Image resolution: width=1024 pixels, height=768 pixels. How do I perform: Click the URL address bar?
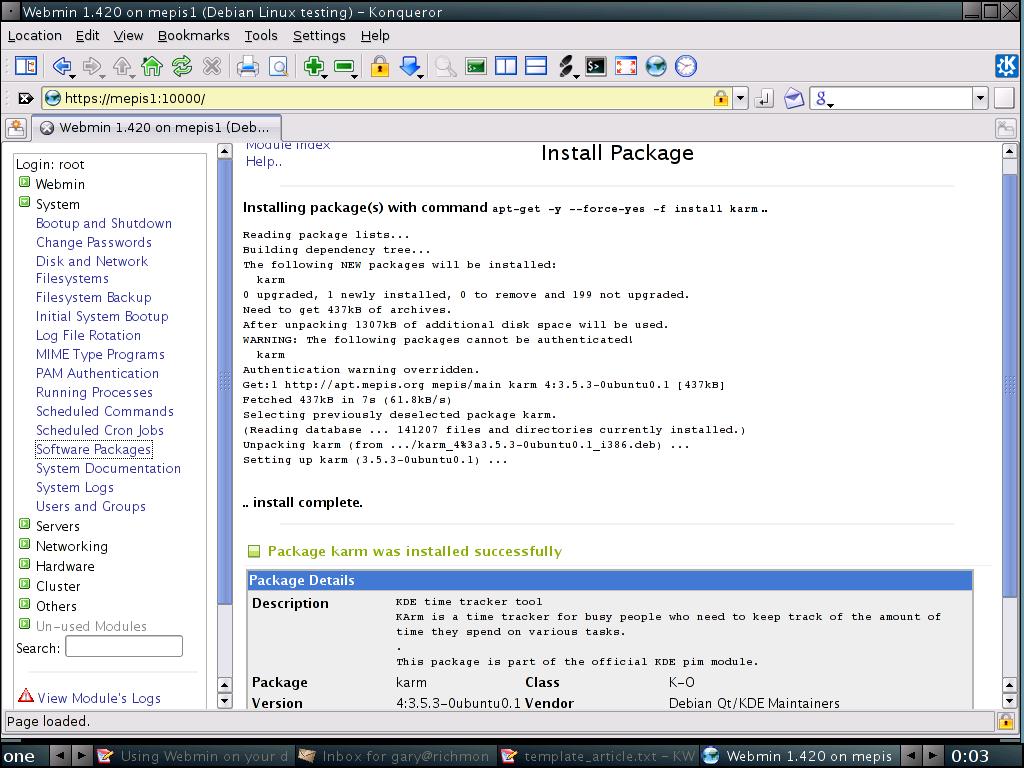[x=387, y=99]
